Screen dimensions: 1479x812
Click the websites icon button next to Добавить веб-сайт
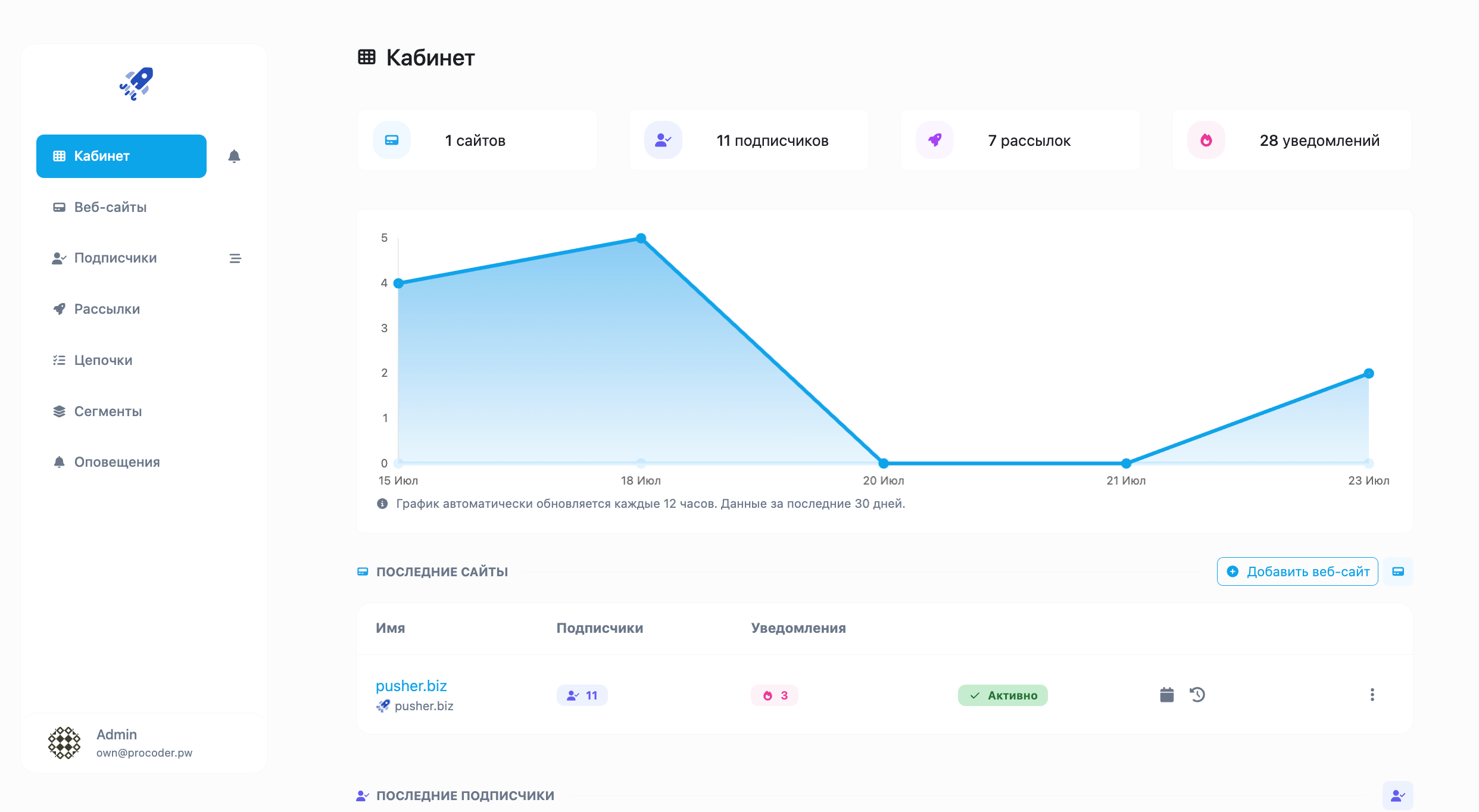click(x=1397, y=571)
